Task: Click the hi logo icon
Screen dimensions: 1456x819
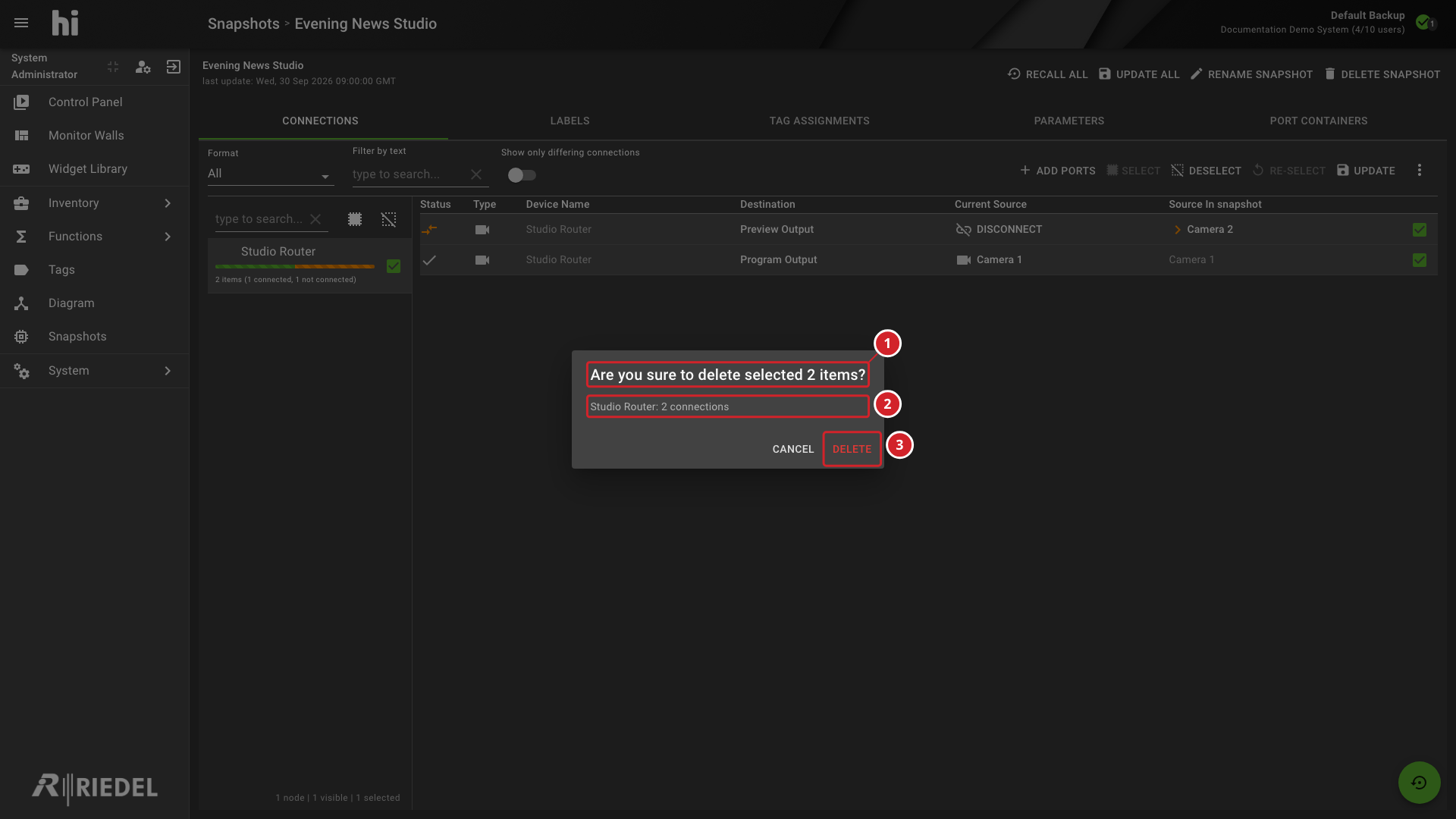Action: (65, 23)
